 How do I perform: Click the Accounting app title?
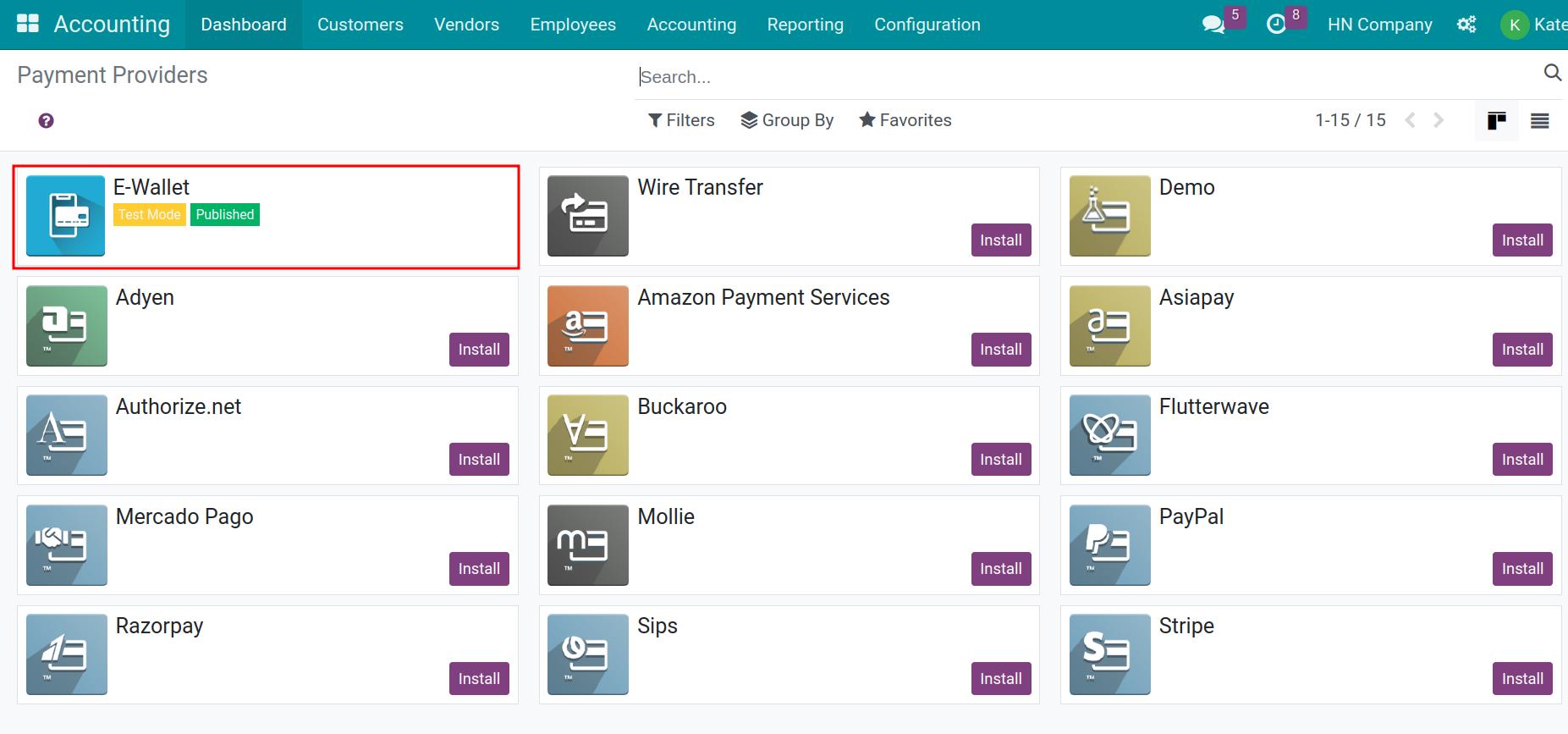tap(112, 25)
